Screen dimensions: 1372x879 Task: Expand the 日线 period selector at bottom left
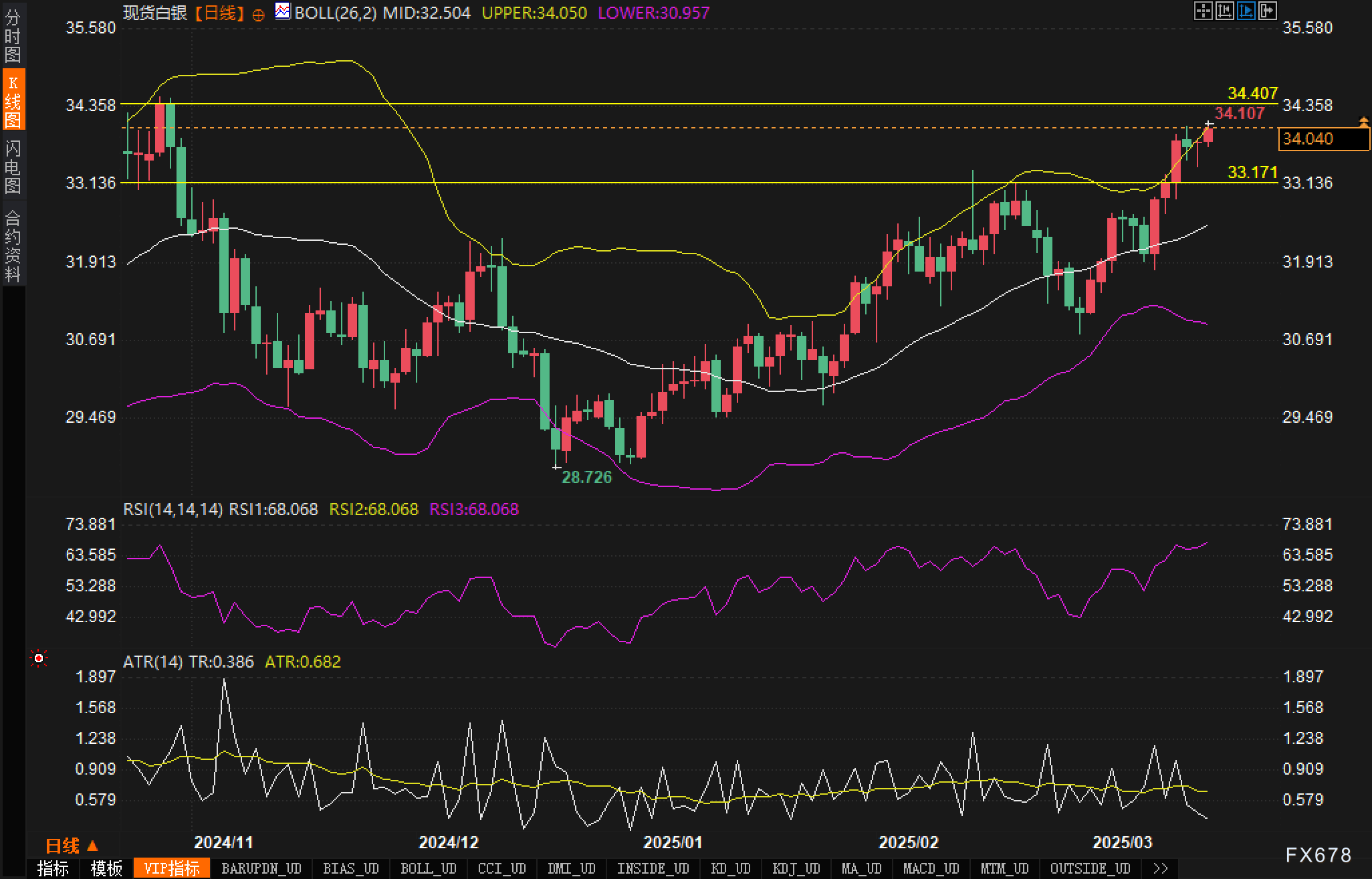click(72, 846)
